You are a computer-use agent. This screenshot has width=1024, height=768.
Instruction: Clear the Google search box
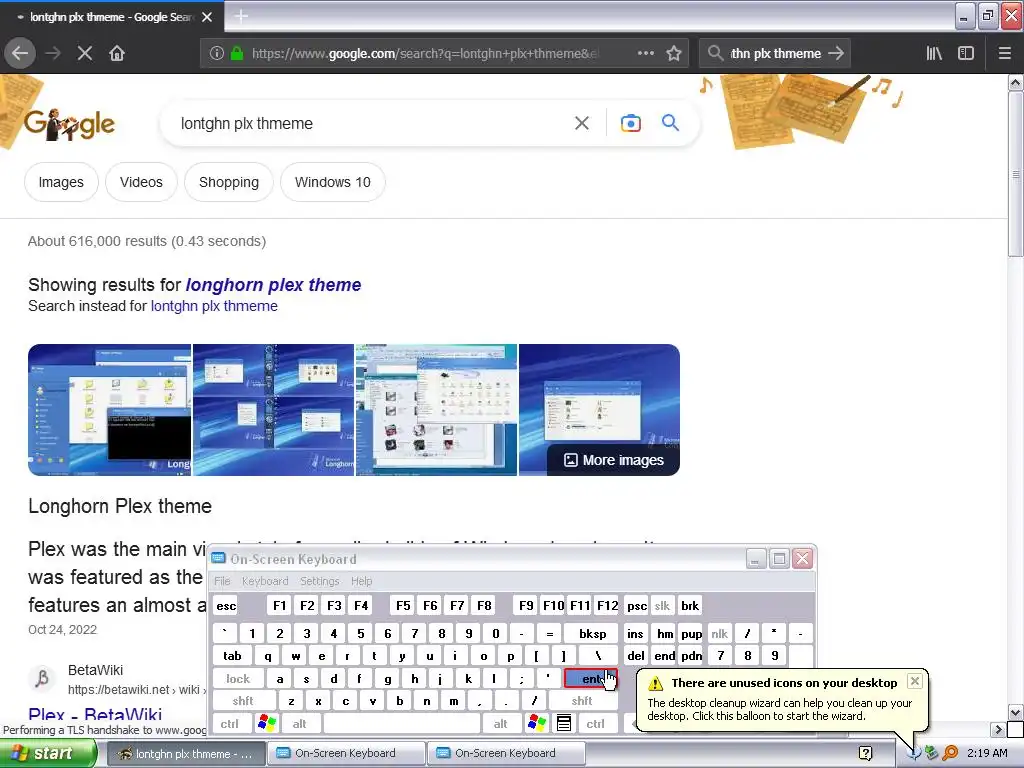tap(582, 123)
